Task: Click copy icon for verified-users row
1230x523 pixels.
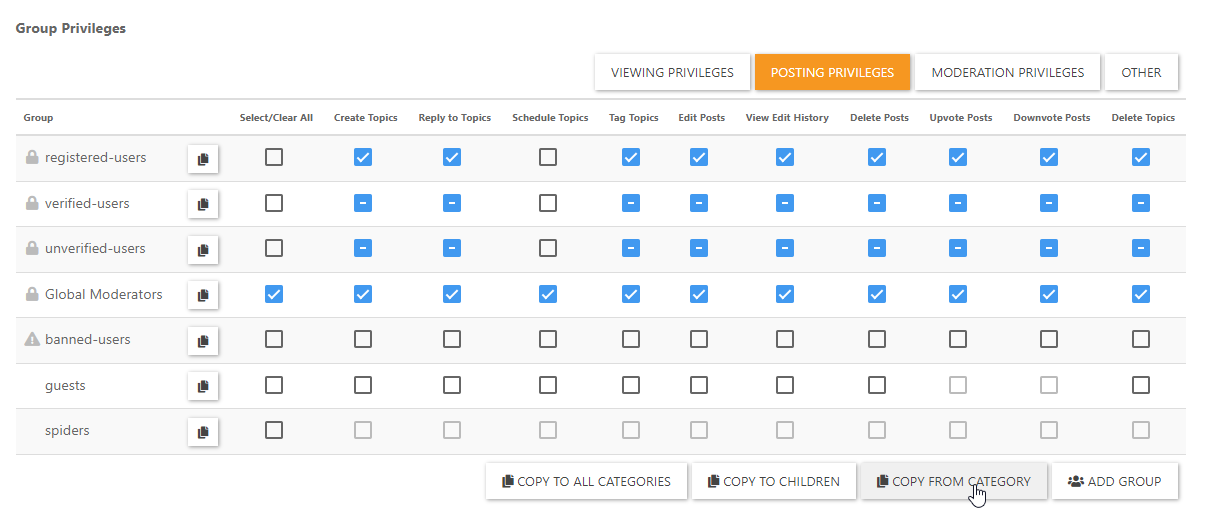Action: [203, 204]
